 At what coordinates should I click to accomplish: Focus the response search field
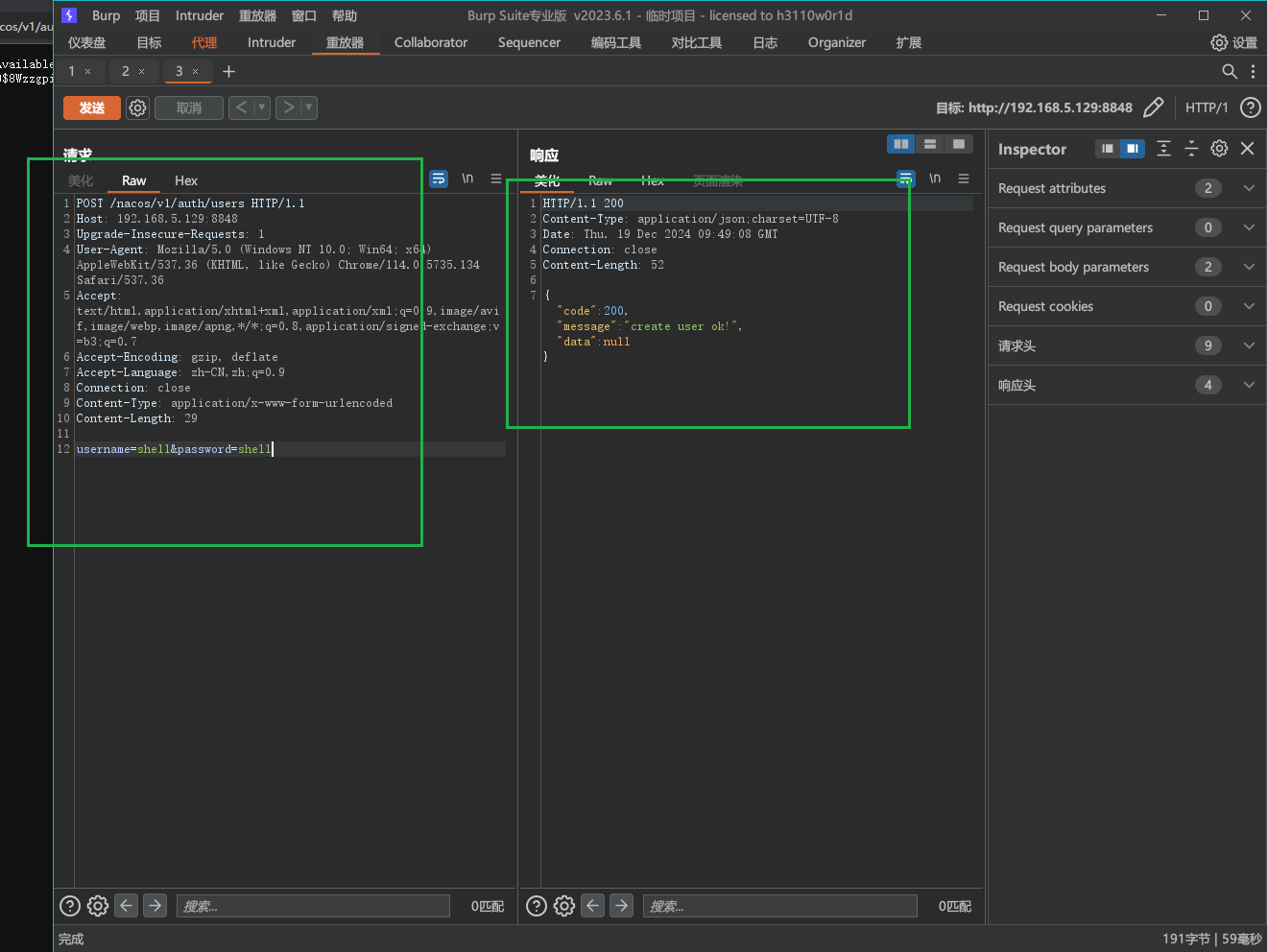pos(780,906)
